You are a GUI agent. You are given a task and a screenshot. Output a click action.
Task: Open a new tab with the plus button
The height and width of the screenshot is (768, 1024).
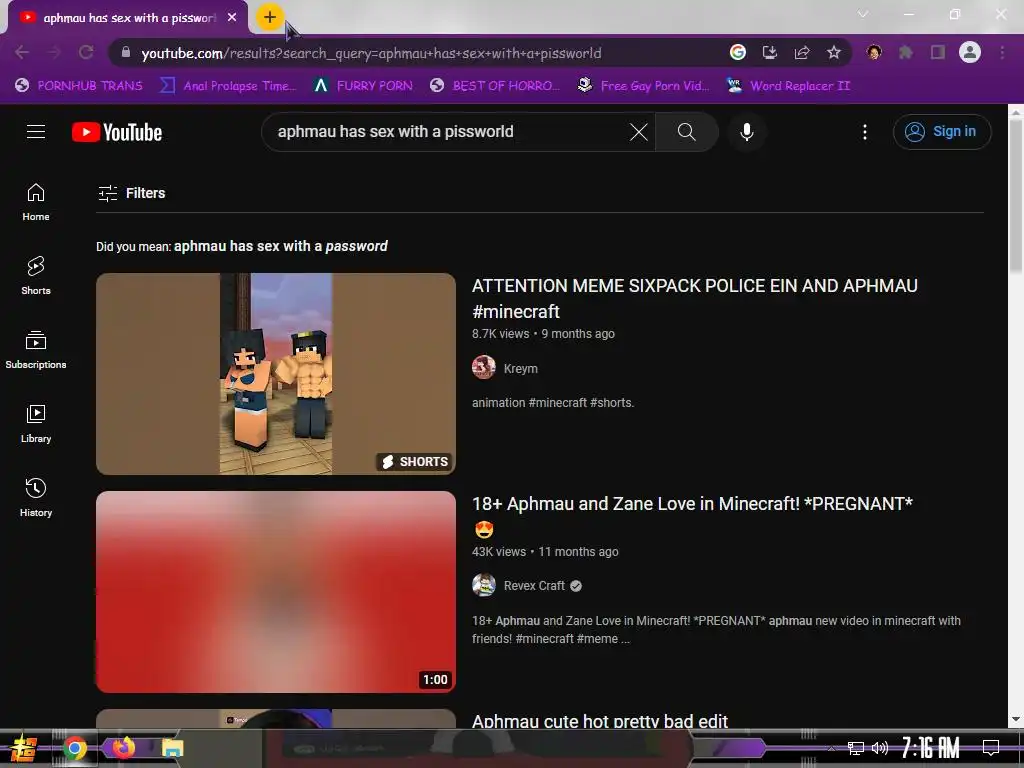click(270, 17)
